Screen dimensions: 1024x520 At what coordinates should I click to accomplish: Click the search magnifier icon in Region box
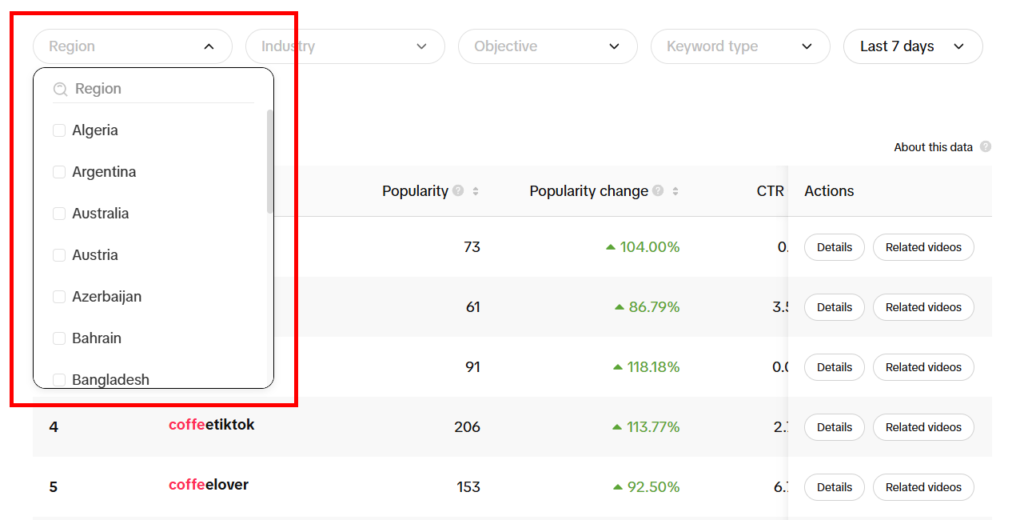(x=60, y=89)
